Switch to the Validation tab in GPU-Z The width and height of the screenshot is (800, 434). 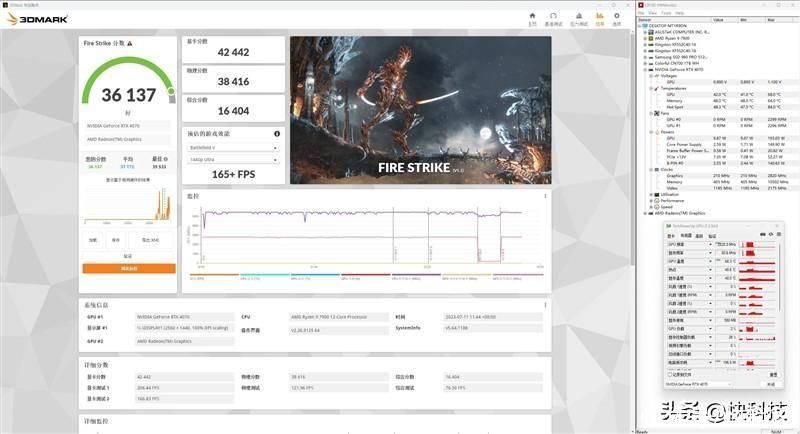point(712,236)
